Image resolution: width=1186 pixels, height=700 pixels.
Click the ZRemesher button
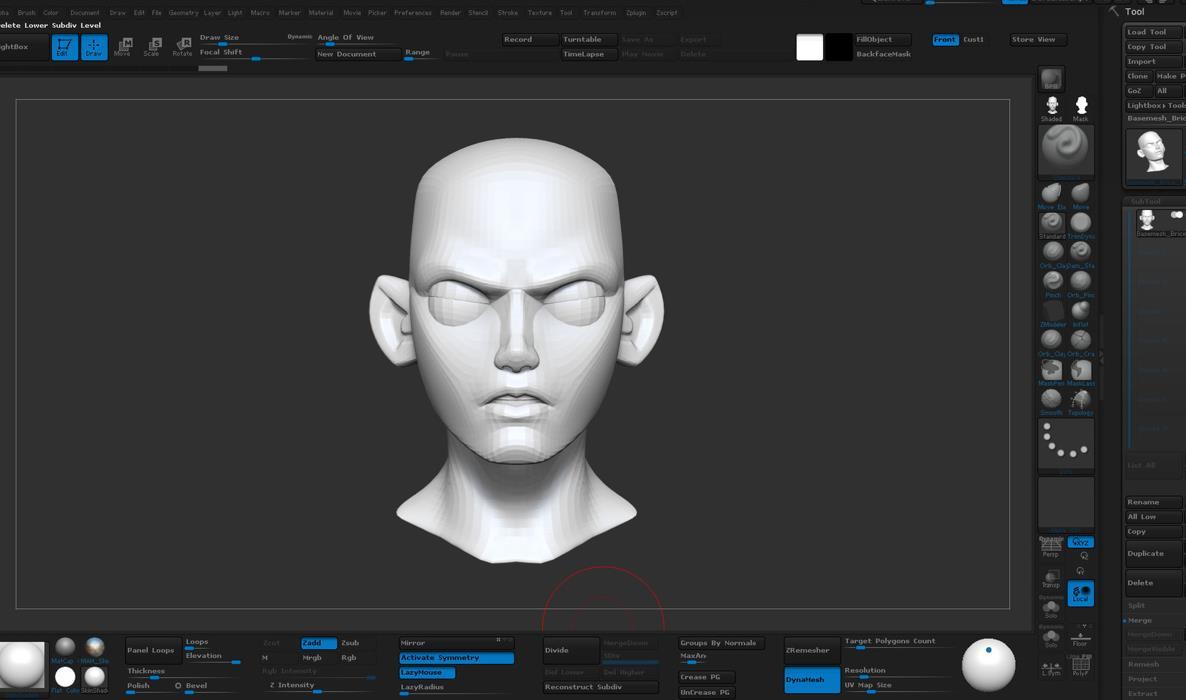click(808, 650)
